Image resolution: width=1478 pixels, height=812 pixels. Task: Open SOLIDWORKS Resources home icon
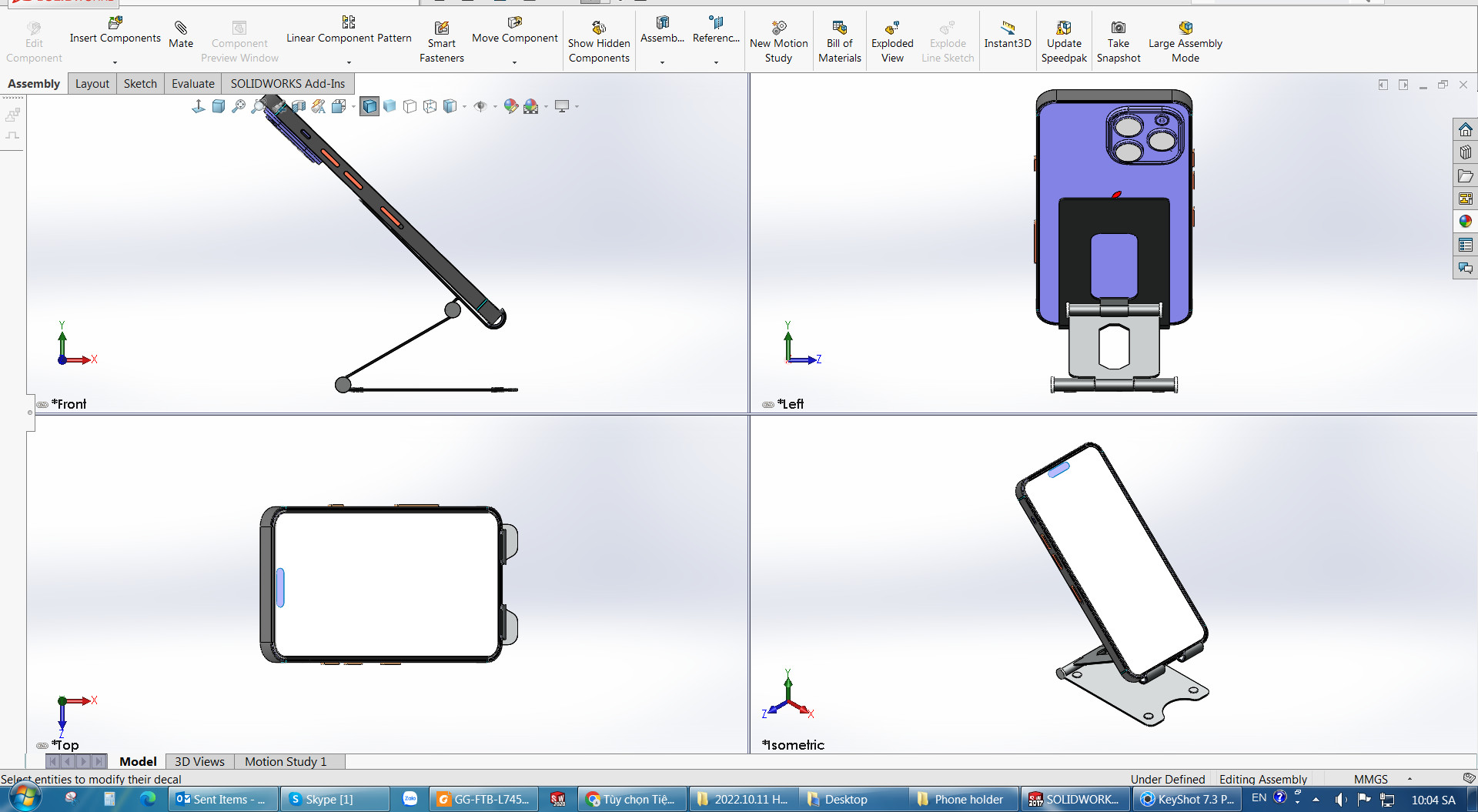[x=1465, y=129]
